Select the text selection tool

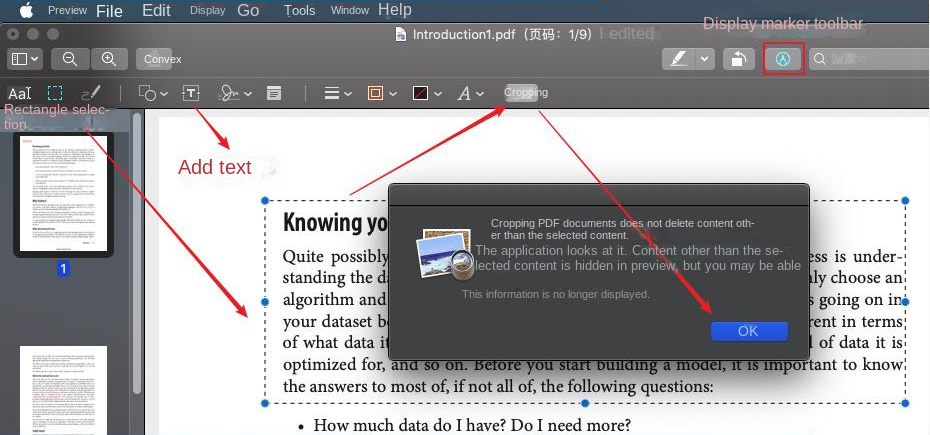(19, 93)
